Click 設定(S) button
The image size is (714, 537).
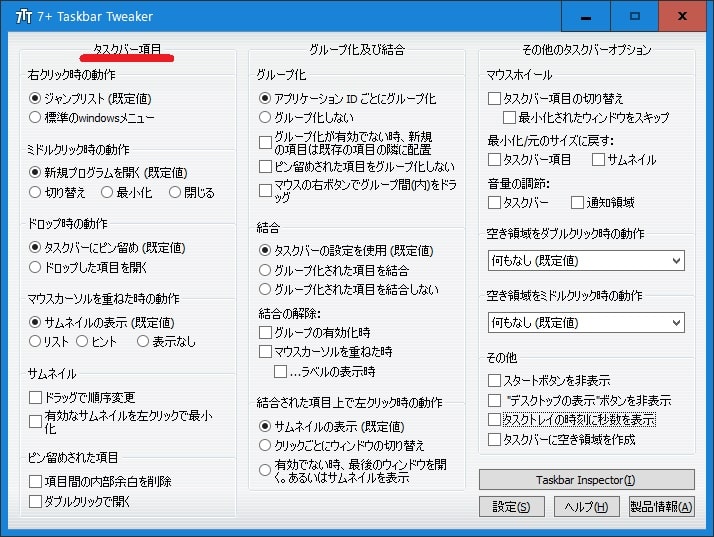click(511, 506)
